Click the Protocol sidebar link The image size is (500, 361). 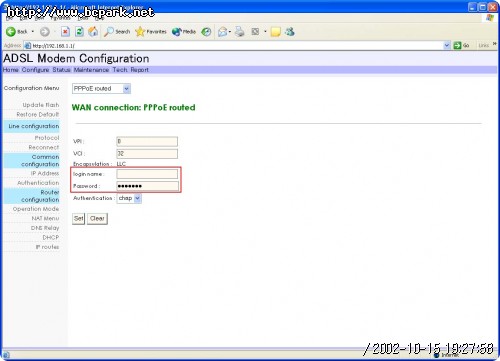[47, 138]
